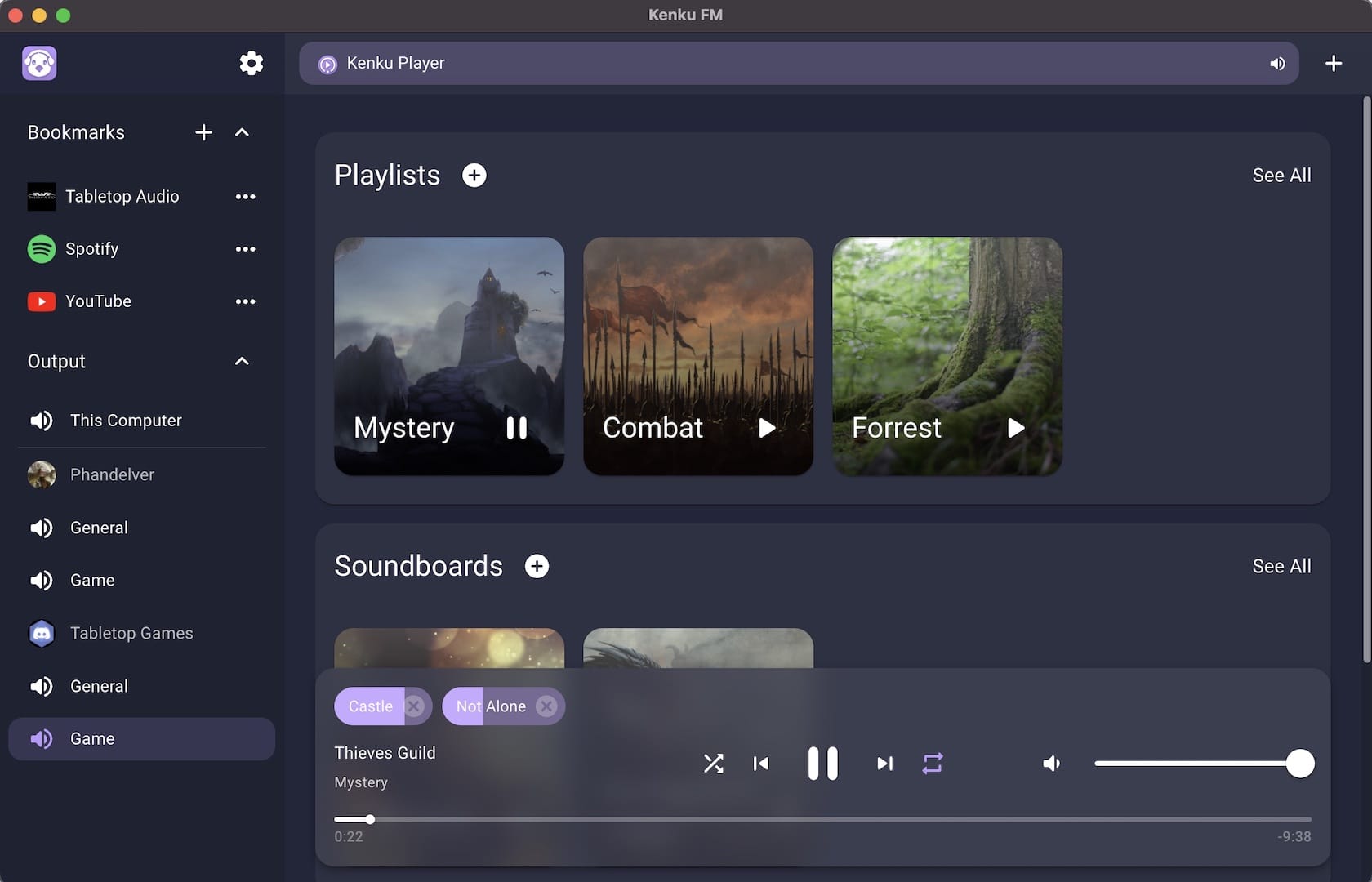Add a new playlist
1372x882 pixels.
pyautogui.click(x=474, y=176)
